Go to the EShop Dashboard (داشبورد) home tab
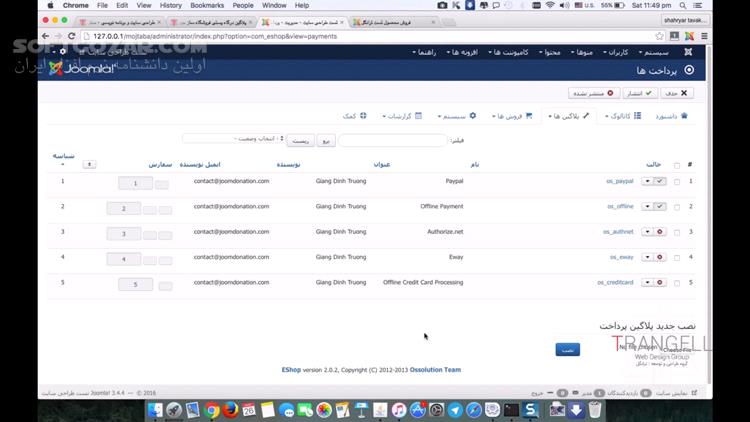This screenshot has height=422, width=750. click(x=672, y=116)
